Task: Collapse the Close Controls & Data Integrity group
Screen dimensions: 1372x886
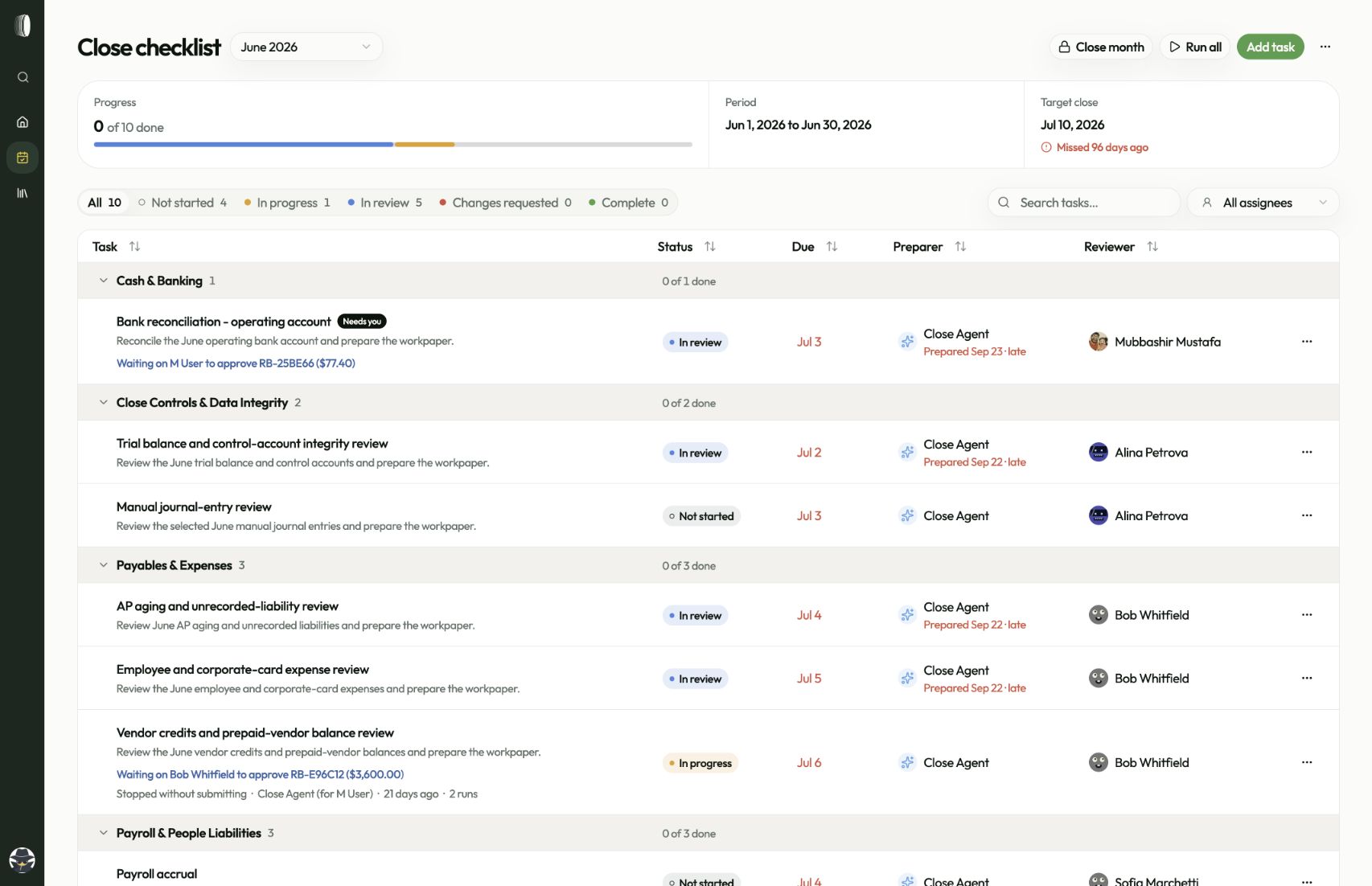Action: point(103,403)
